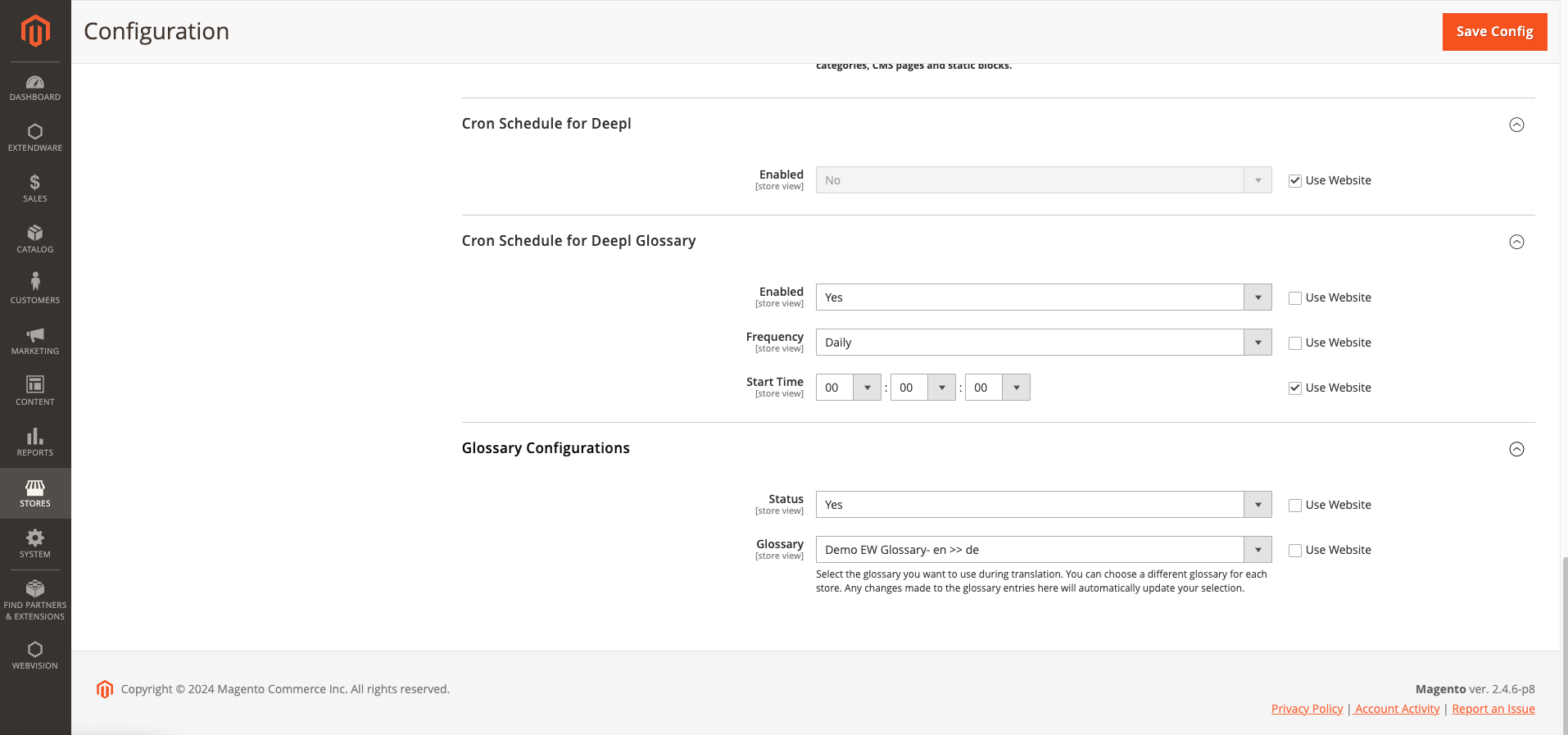Open Glossary cron Enabled dropdown showing Yes

1044,297
